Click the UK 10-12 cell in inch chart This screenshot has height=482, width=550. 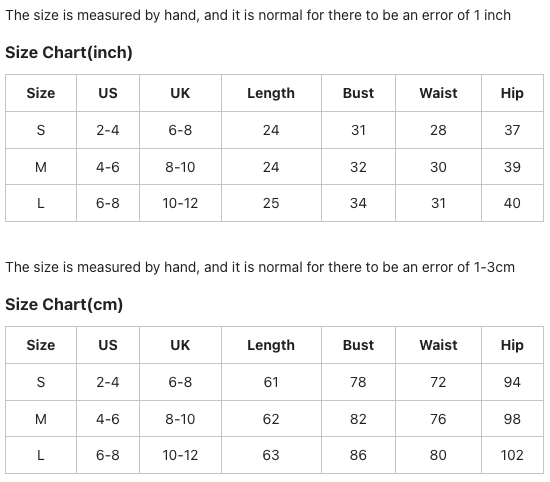point(180,203)
